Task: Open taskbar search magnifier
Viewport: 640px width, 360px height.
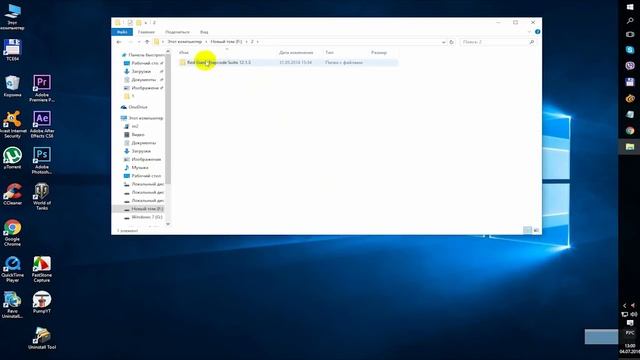Action: 630,21
